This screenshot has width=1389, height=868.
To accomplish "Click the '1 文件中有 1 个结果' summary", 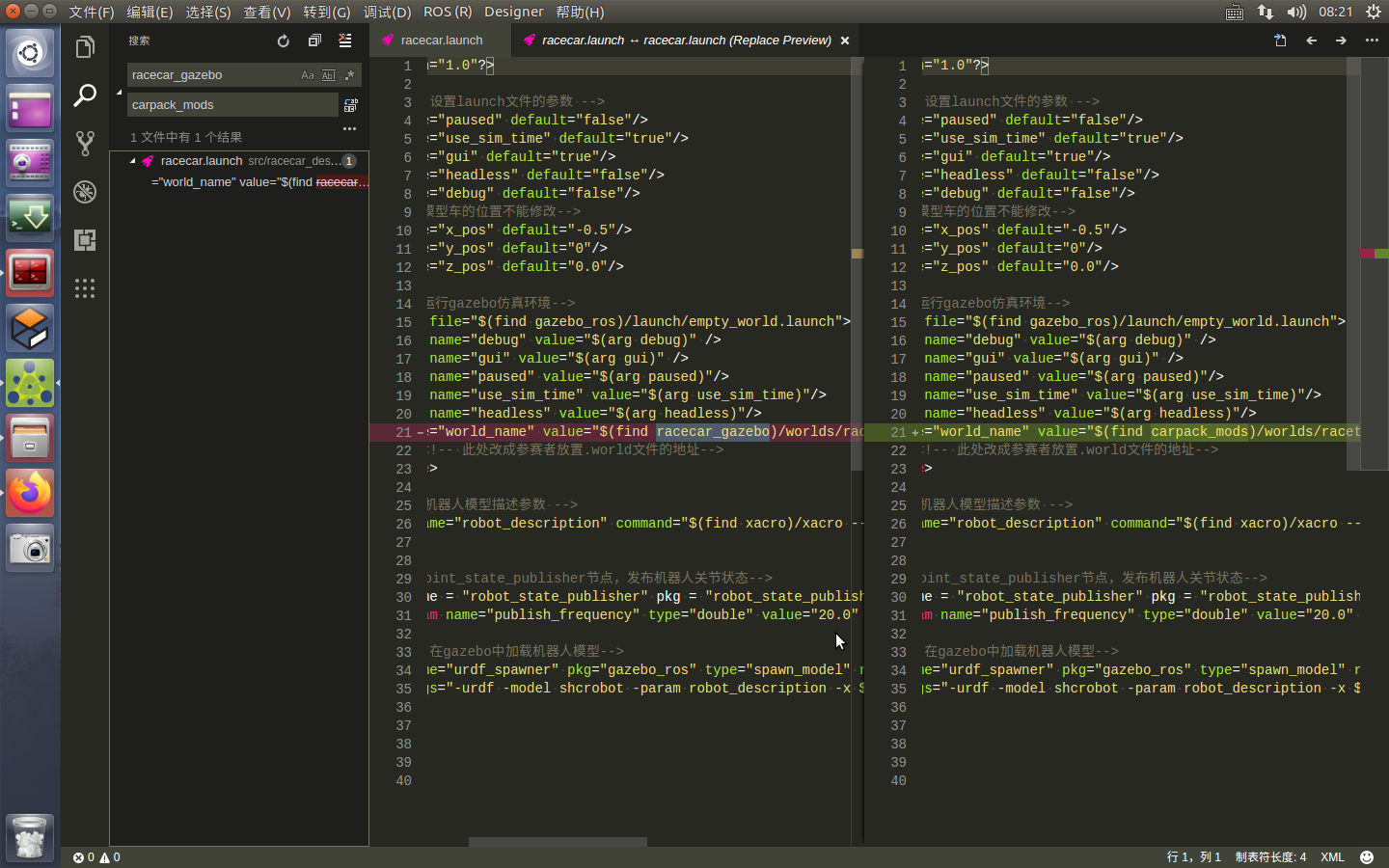I will (x=186, y=138).
